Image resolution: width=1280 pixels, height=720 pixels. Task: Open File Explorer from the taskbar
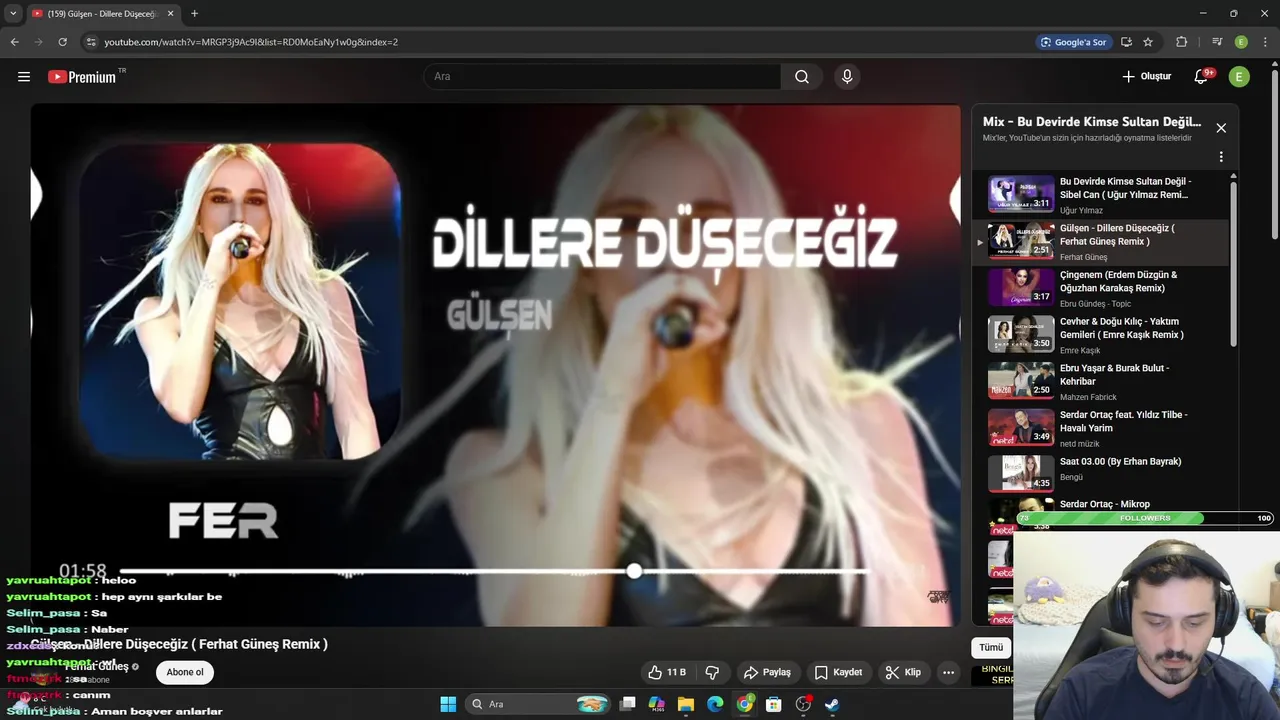click(x=685, y=704)
